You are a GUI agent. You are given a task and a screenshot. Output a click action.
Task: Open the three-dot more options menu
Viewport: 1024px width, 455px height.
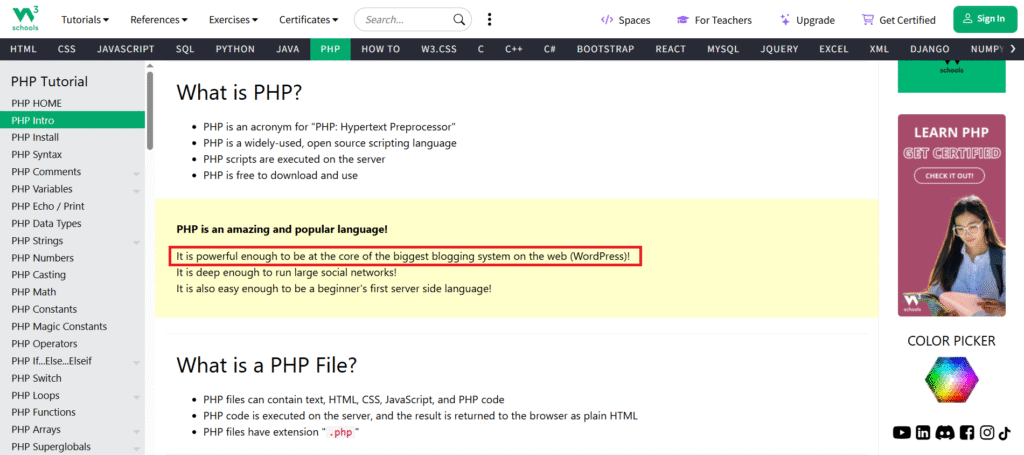pyautogui.click(x=489, y=19)
